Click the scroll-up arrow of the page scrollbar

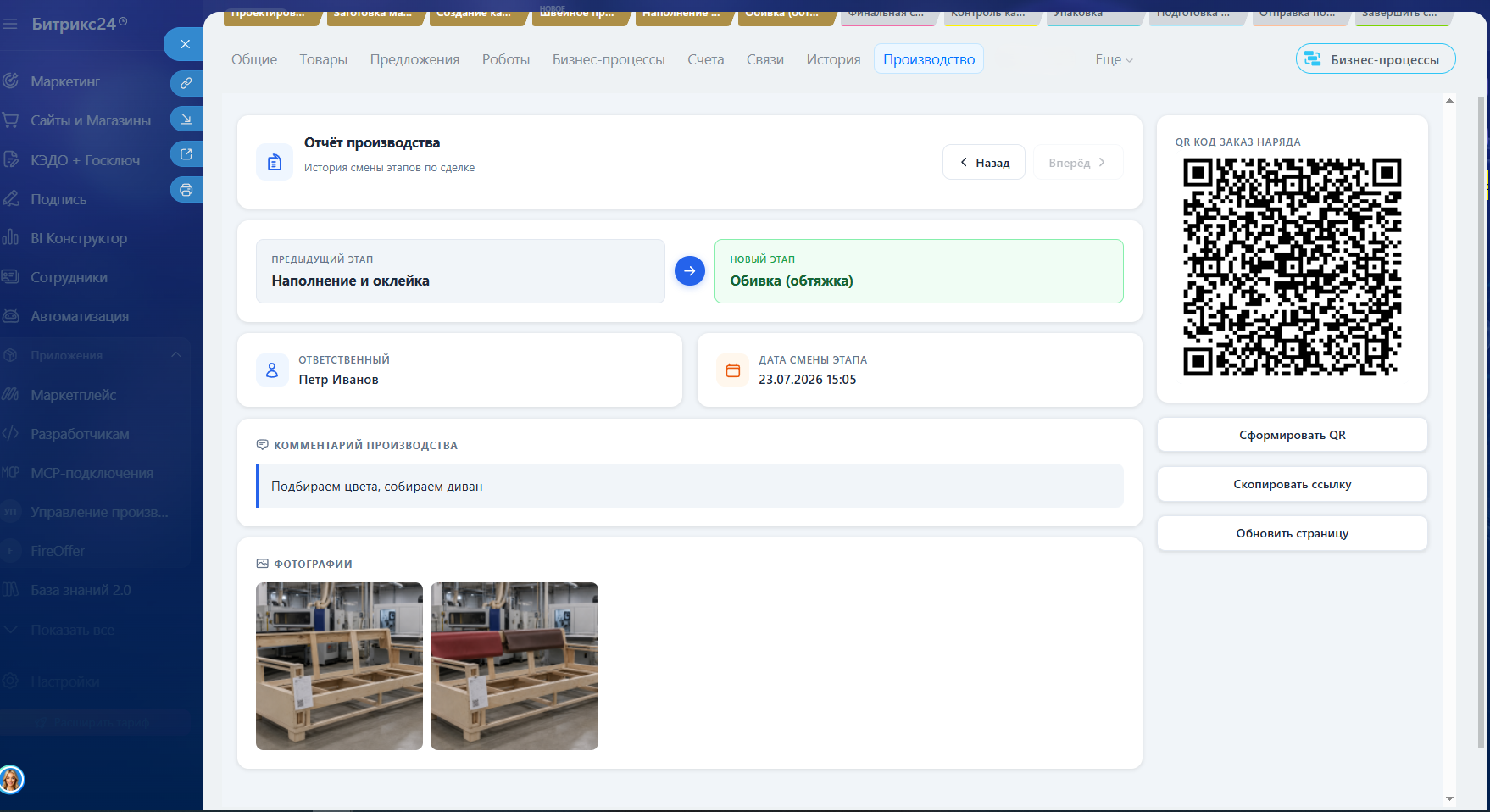pyautogui.click(x=1449, y=100)
